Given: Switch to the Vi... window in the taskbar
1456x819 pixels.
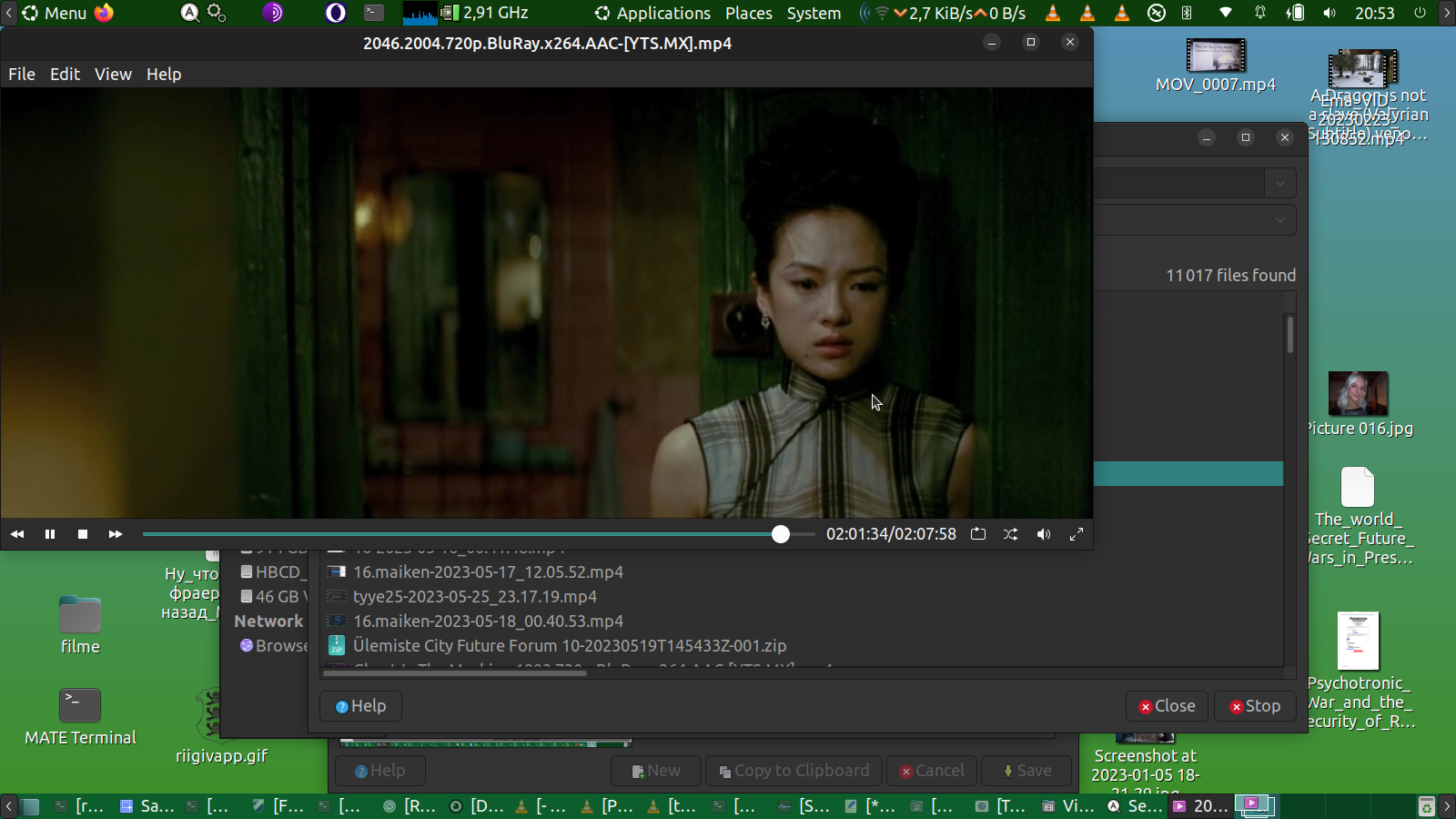Looking at the screenshot, I should pos(1067,806).
